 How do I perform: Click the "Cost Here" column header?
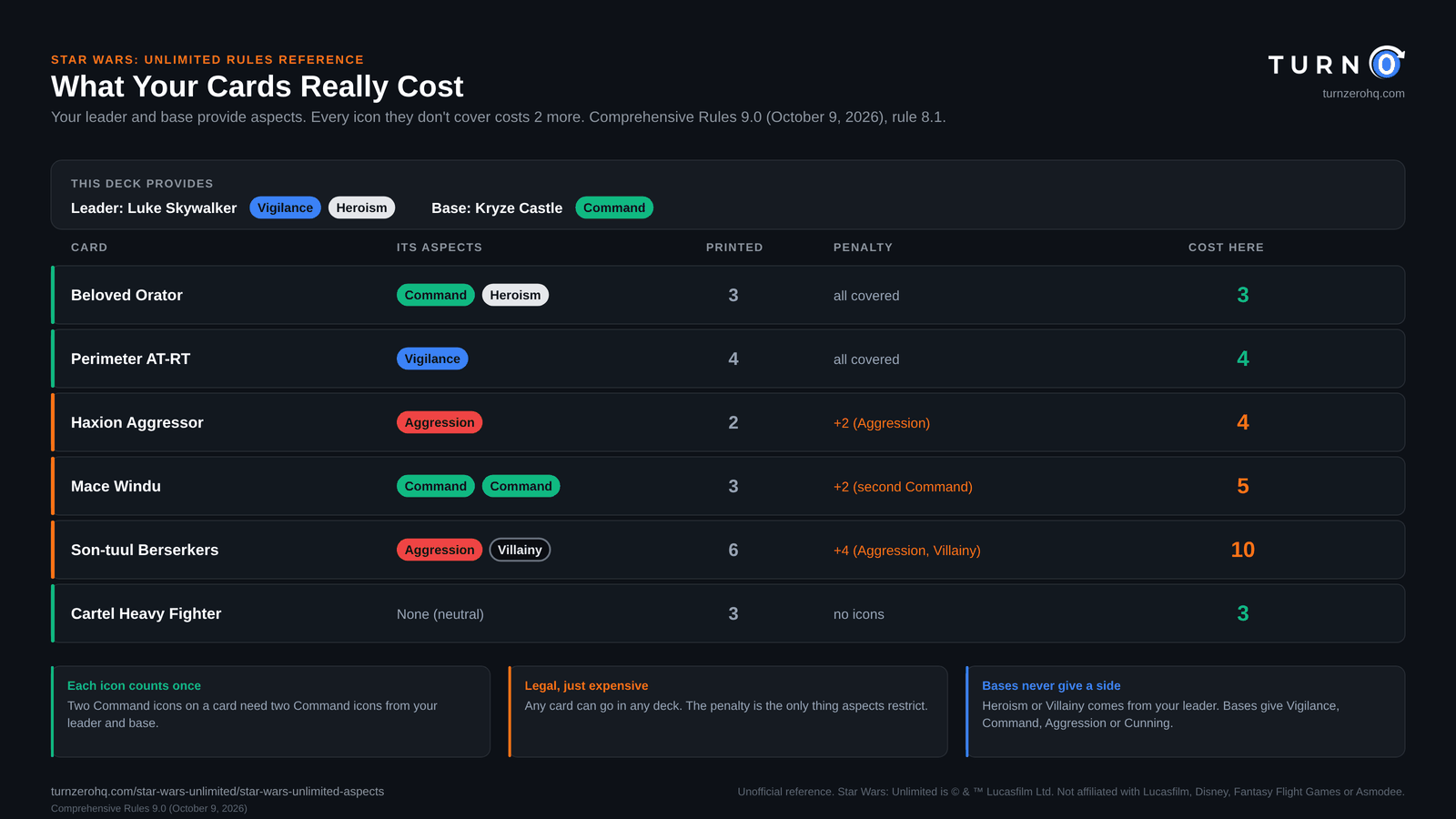tap(1226, 248)
